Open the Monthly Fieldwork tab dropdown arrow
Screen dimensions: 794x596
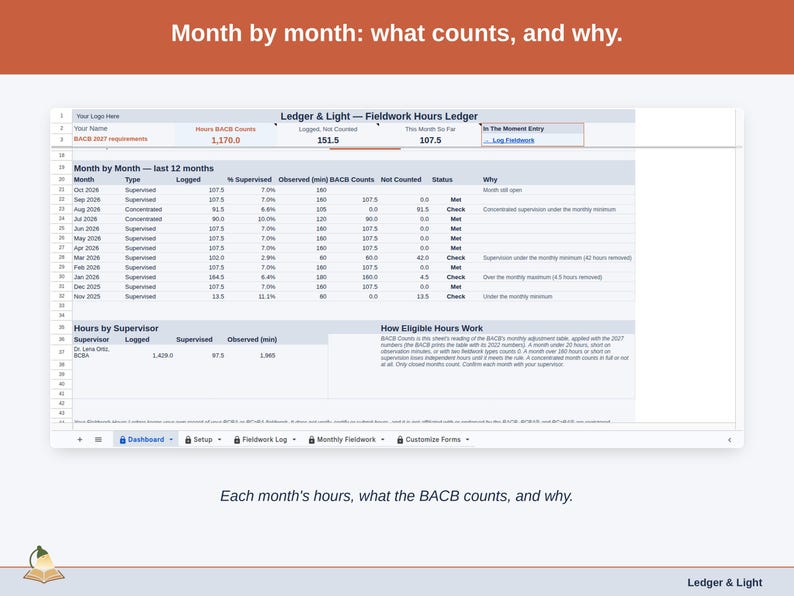click(383, 440)
